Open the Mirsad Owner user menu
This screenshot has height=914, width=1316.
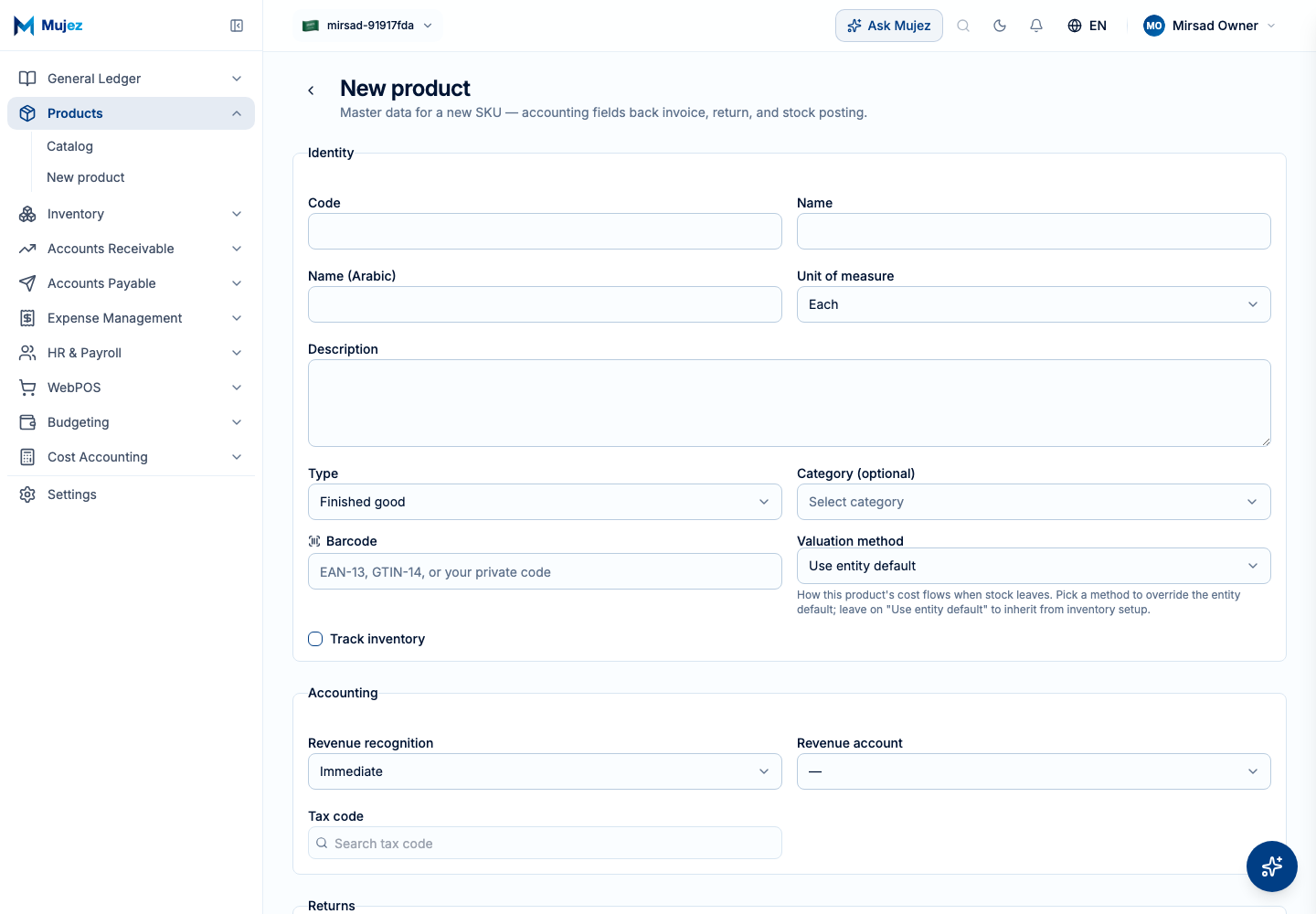point(1209,26)
